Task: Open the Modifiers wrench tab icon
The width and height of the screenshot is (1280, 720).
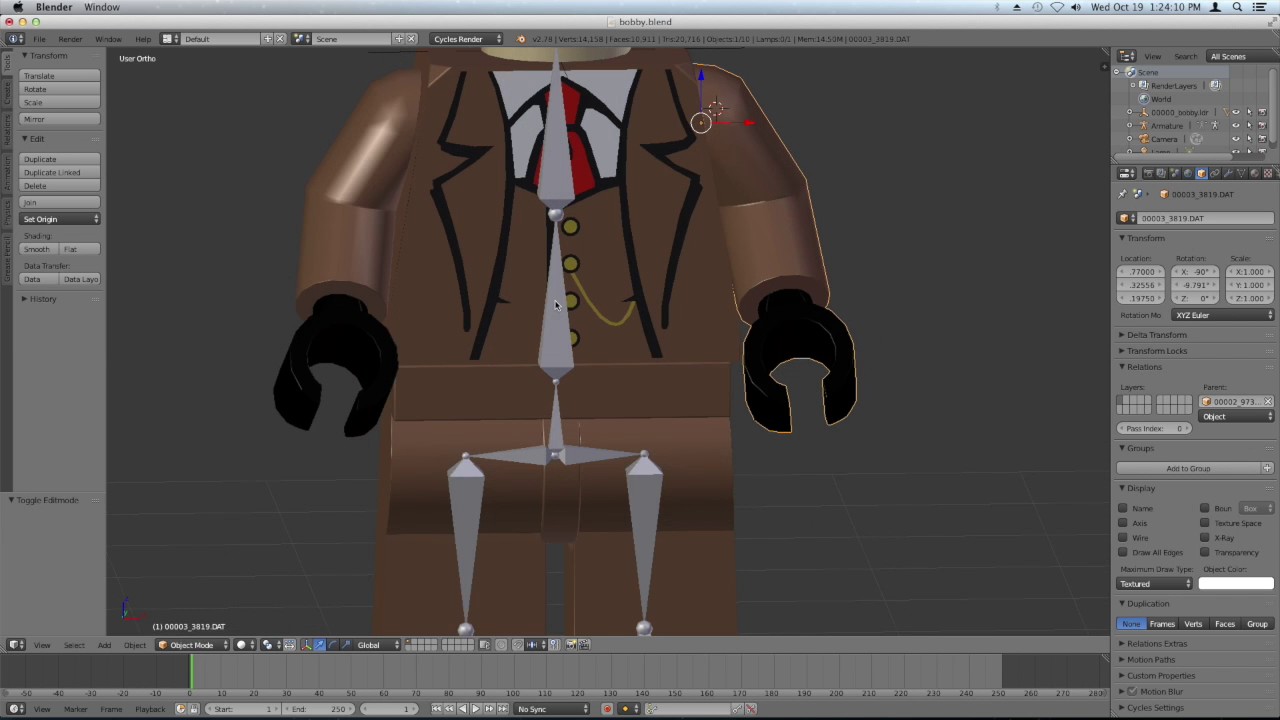Action: [1228, 173]
